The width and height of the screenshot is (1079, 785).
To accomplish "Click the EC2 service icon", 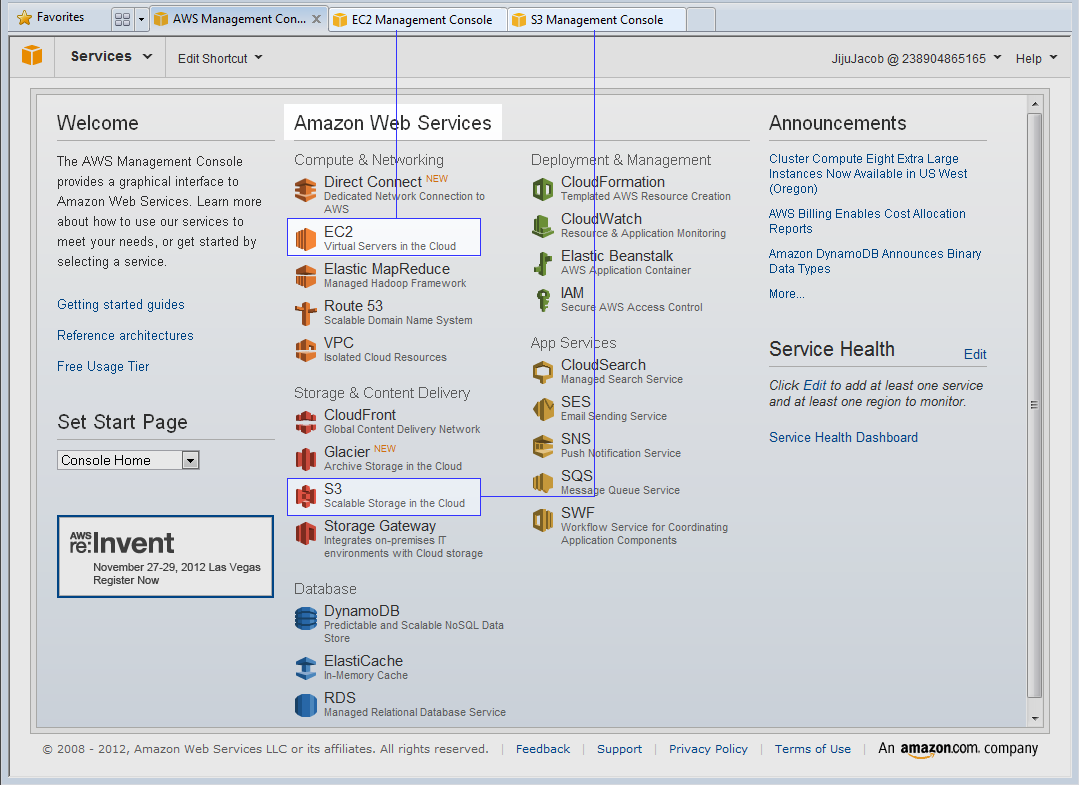I will pos(306,238).
